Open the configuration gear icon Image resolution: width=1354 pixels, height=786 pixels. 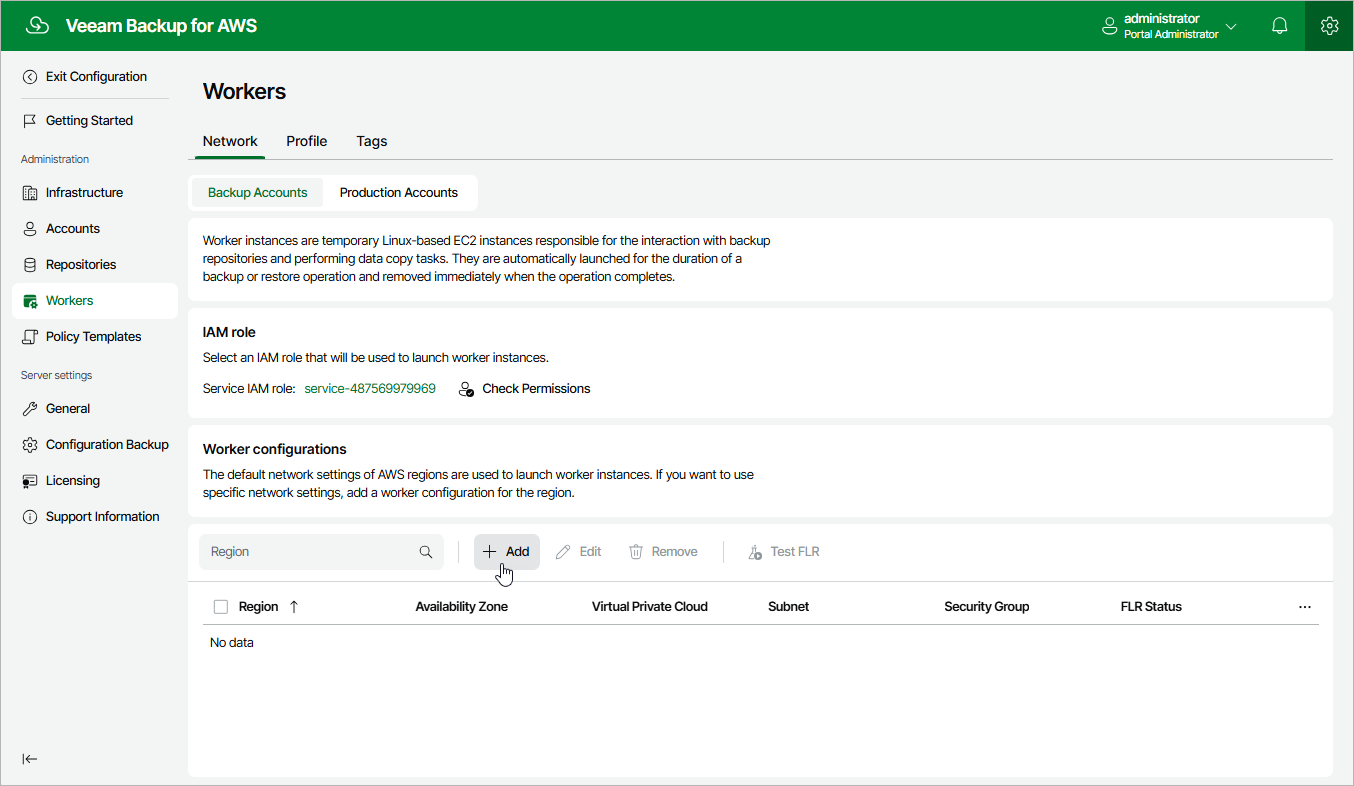(x=1329, y=26)
